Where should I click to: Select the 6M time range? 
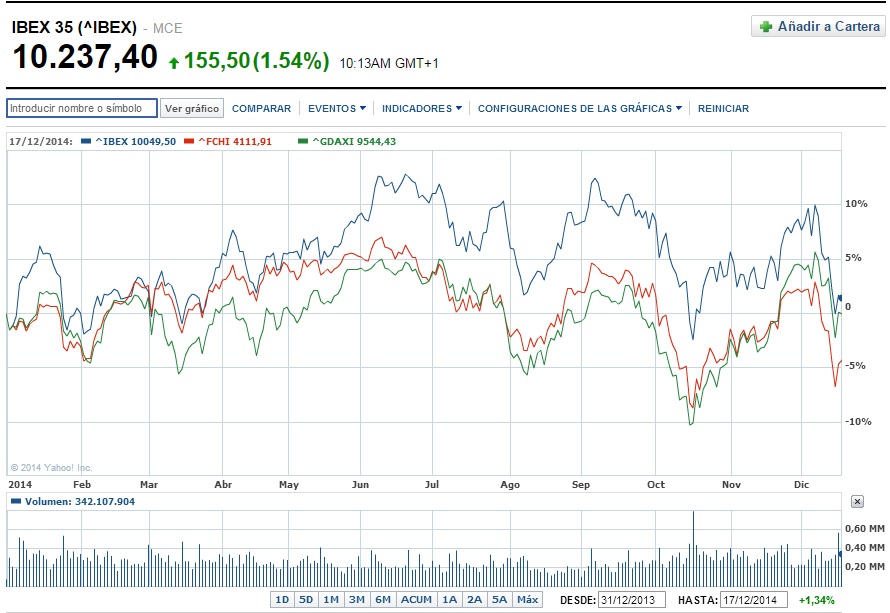(x=383, y=599)
